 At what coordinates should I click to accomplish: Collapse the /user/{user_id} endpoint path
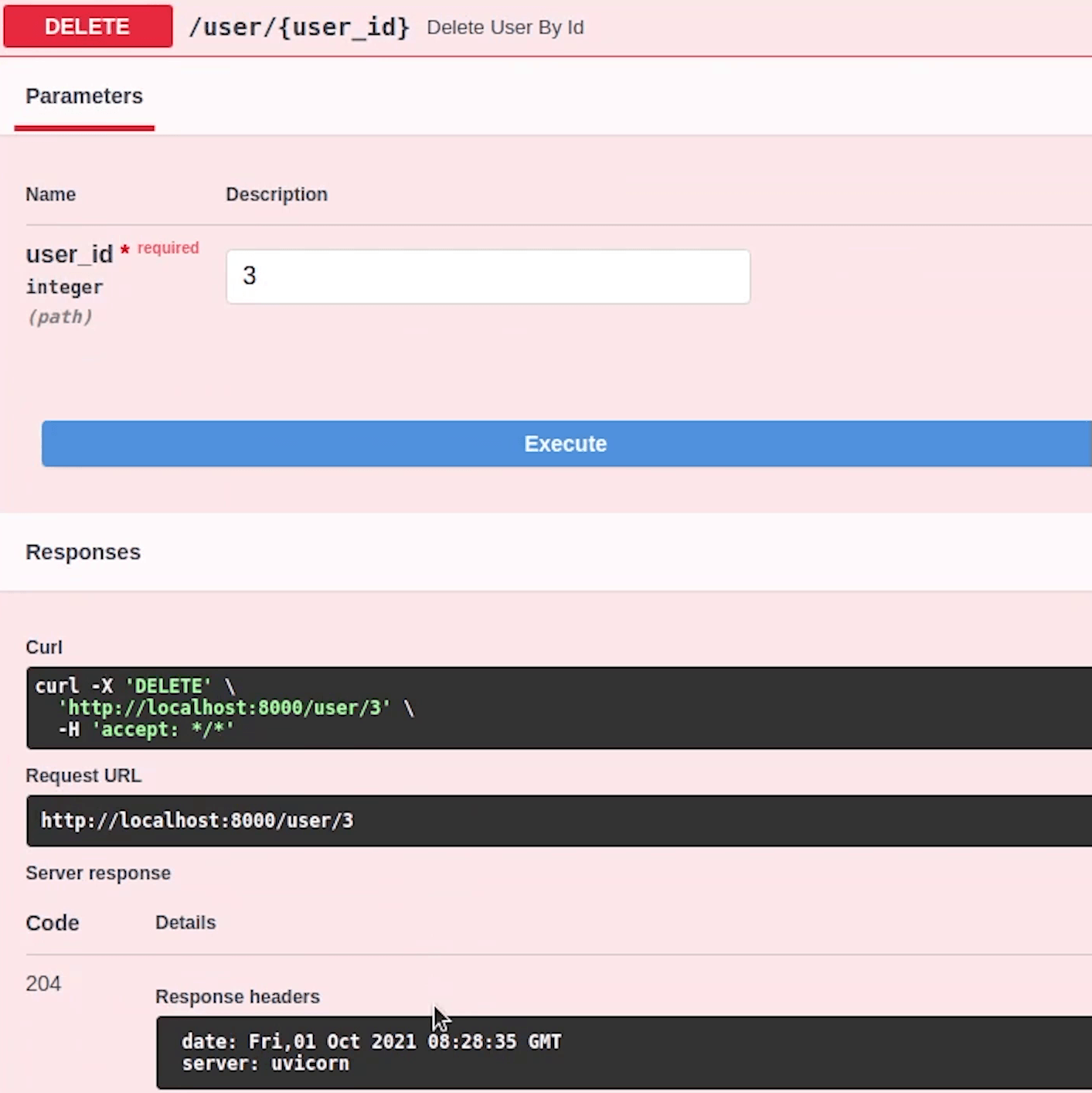pos(299,28)
